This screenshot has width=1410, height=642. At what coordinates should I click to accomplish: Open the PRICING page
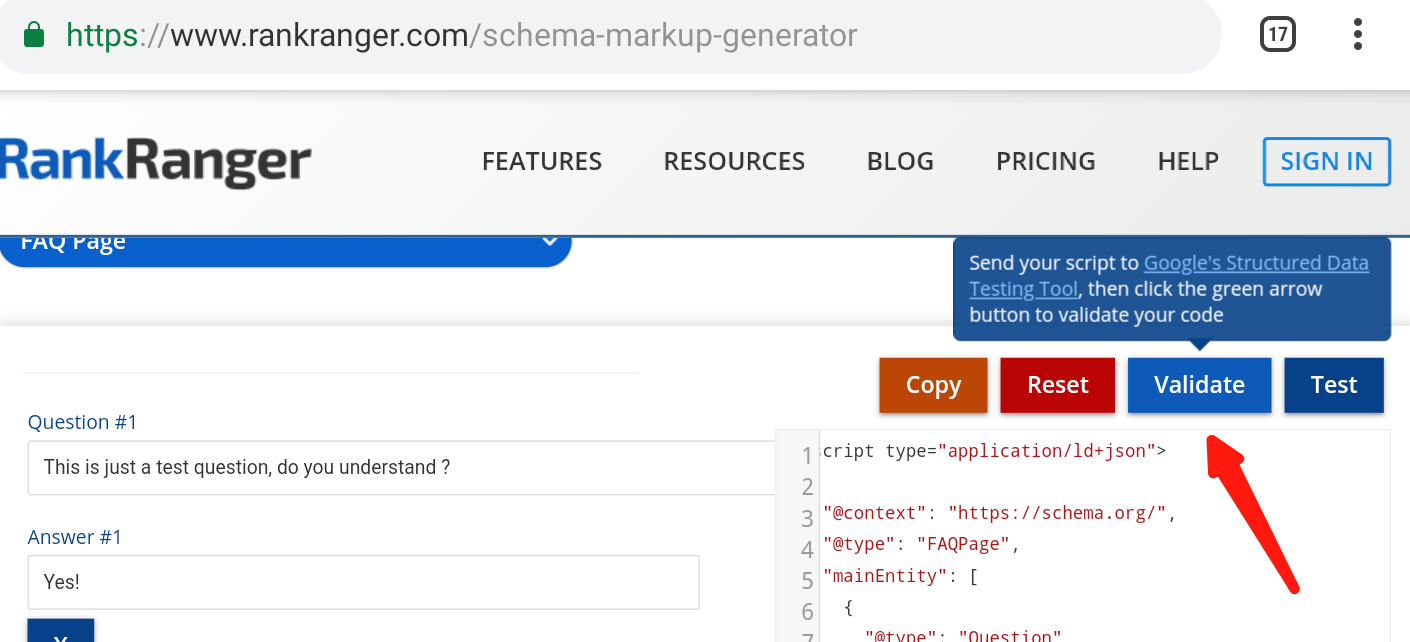pos(1045,162)
